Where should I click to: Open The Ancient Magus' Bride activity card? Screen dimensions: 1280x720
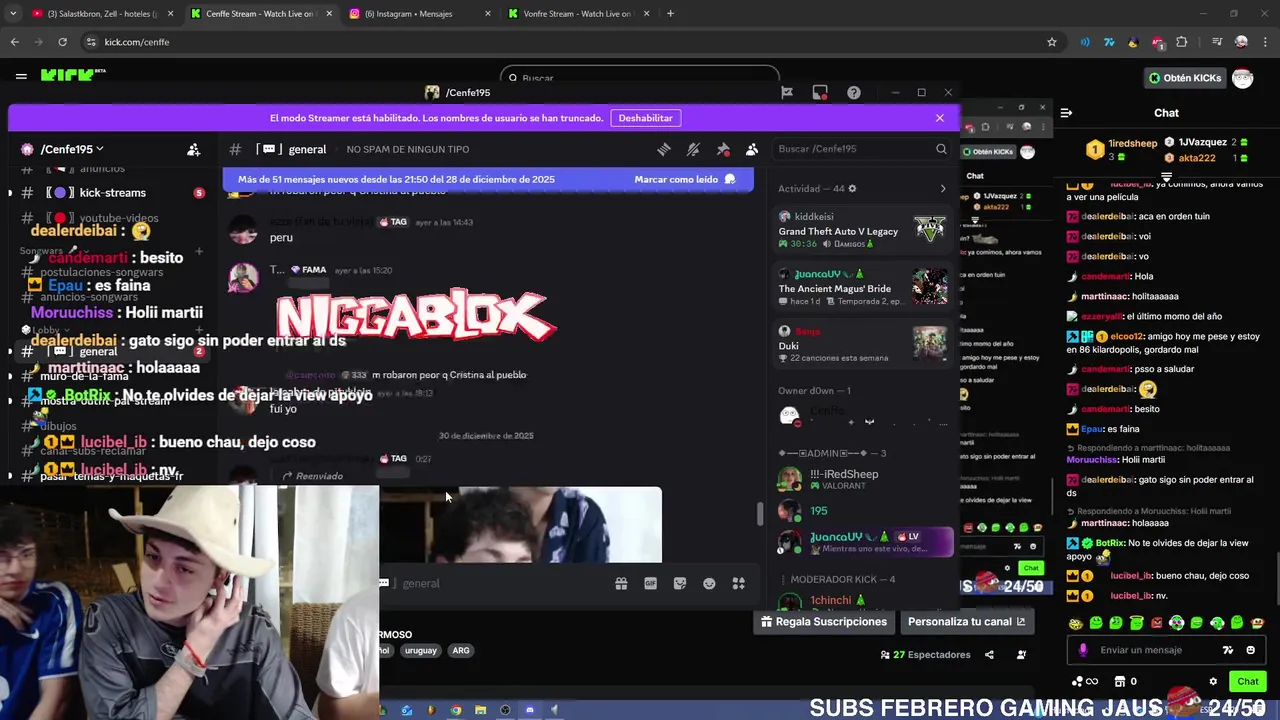pos(863,288)
